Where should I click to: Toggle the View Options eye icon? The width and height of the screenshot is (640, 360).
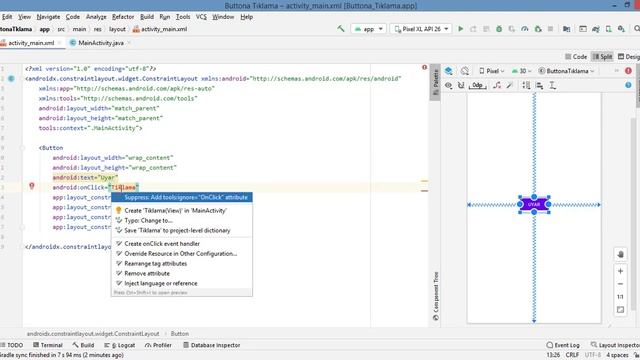[449, 85]
